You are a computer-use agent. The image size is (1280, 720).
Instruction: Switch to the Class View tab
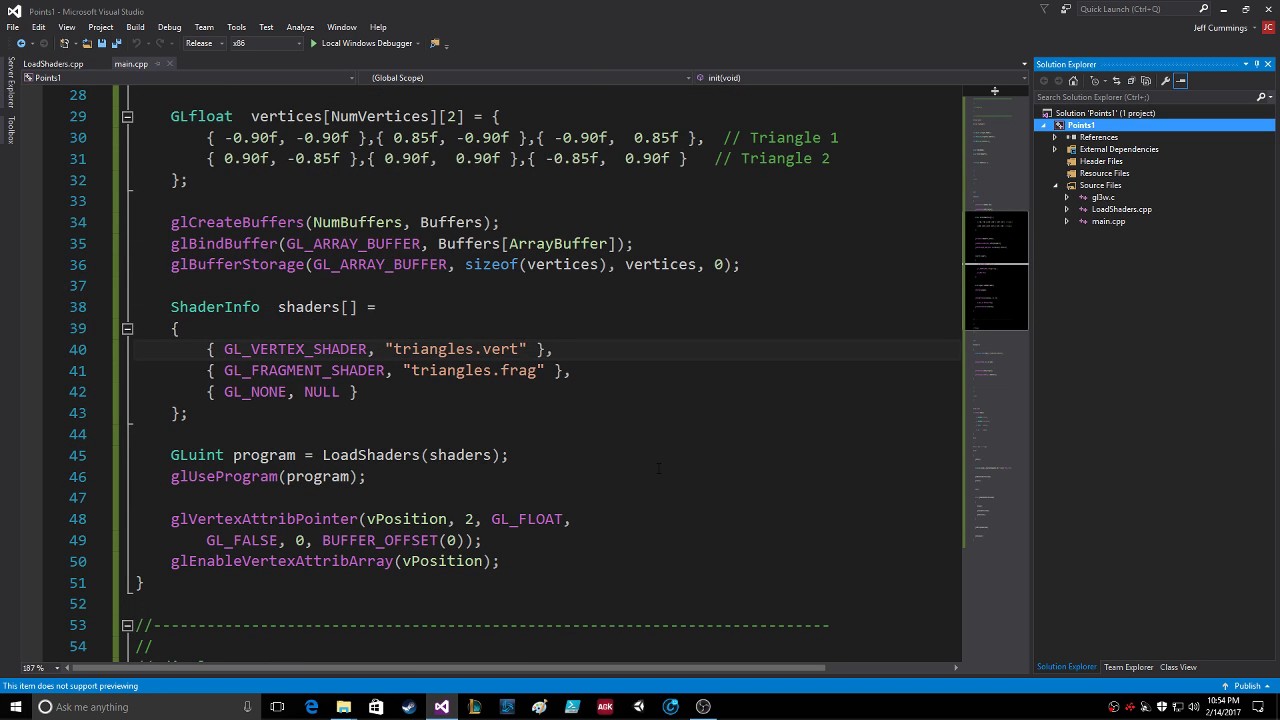pos(1178,667)
